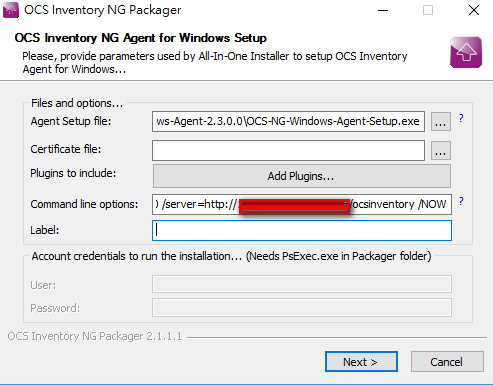This screenshot has height=385, width=493.
Task: Browse for Agent Setup file
Action: pyautogui.click(x=441, y=121)
